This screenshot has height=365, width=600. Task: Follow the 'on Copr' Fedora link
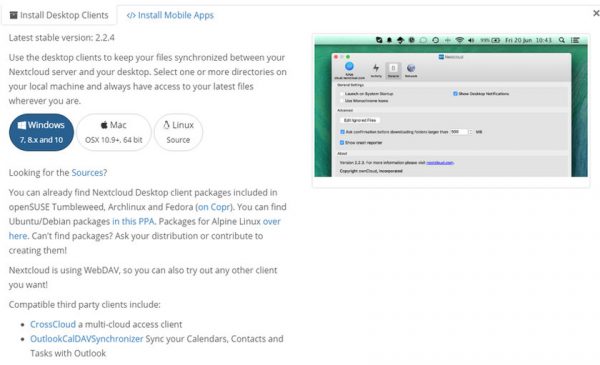[214, 207]
